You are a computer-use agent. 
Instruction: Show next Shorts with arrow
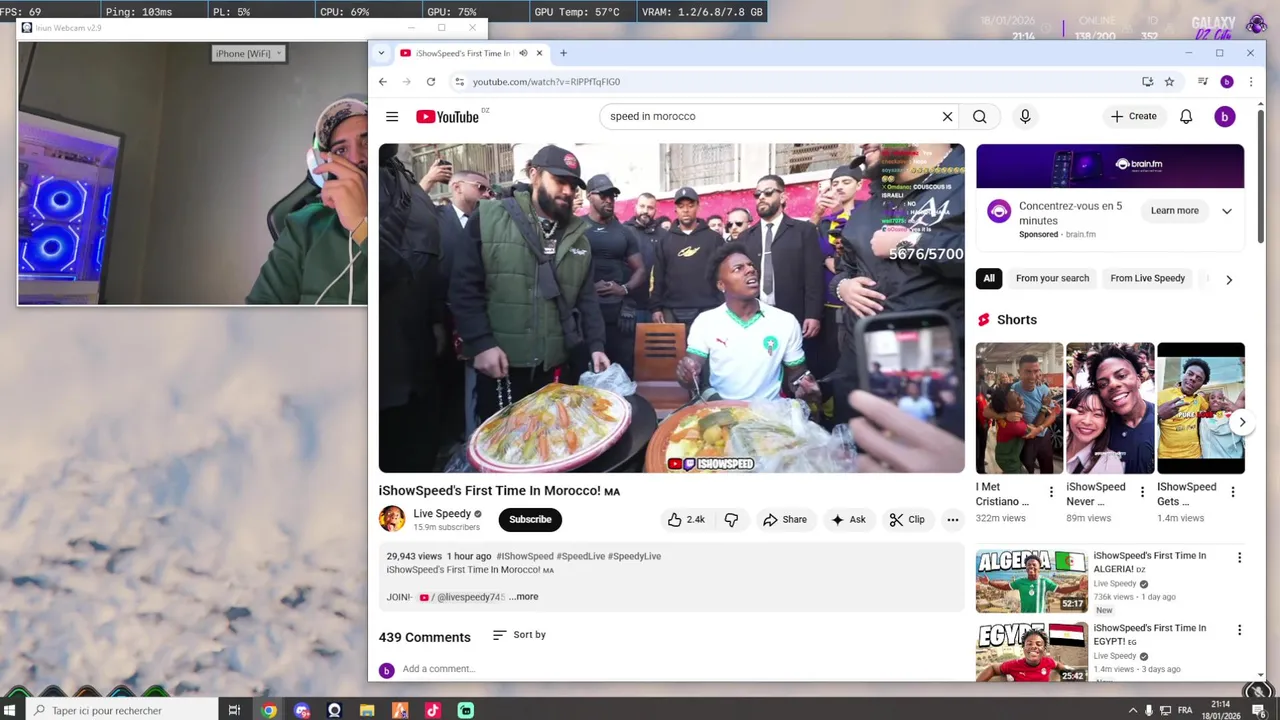1242,422
